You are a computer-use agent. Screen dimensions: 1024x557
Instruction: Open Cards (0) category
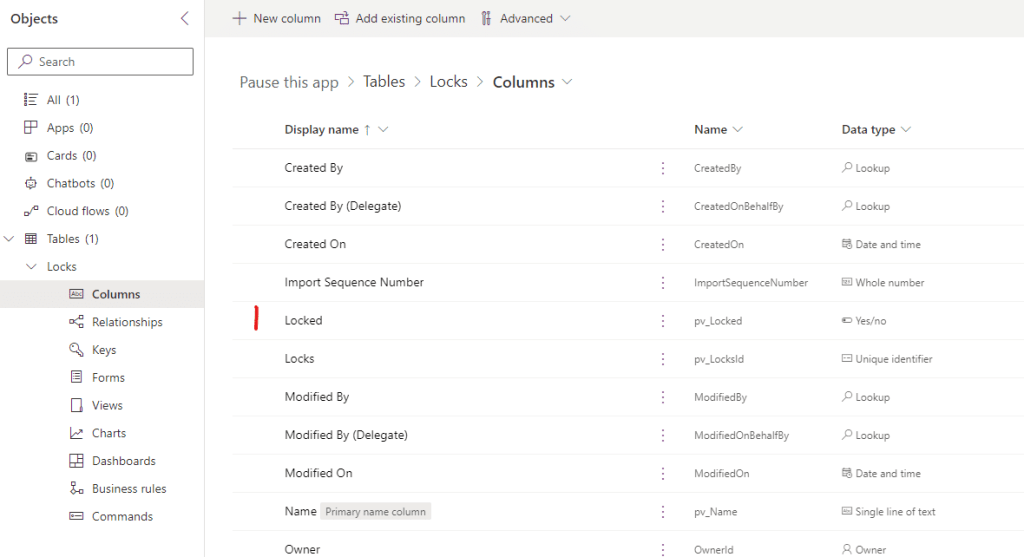pos(59,155)
